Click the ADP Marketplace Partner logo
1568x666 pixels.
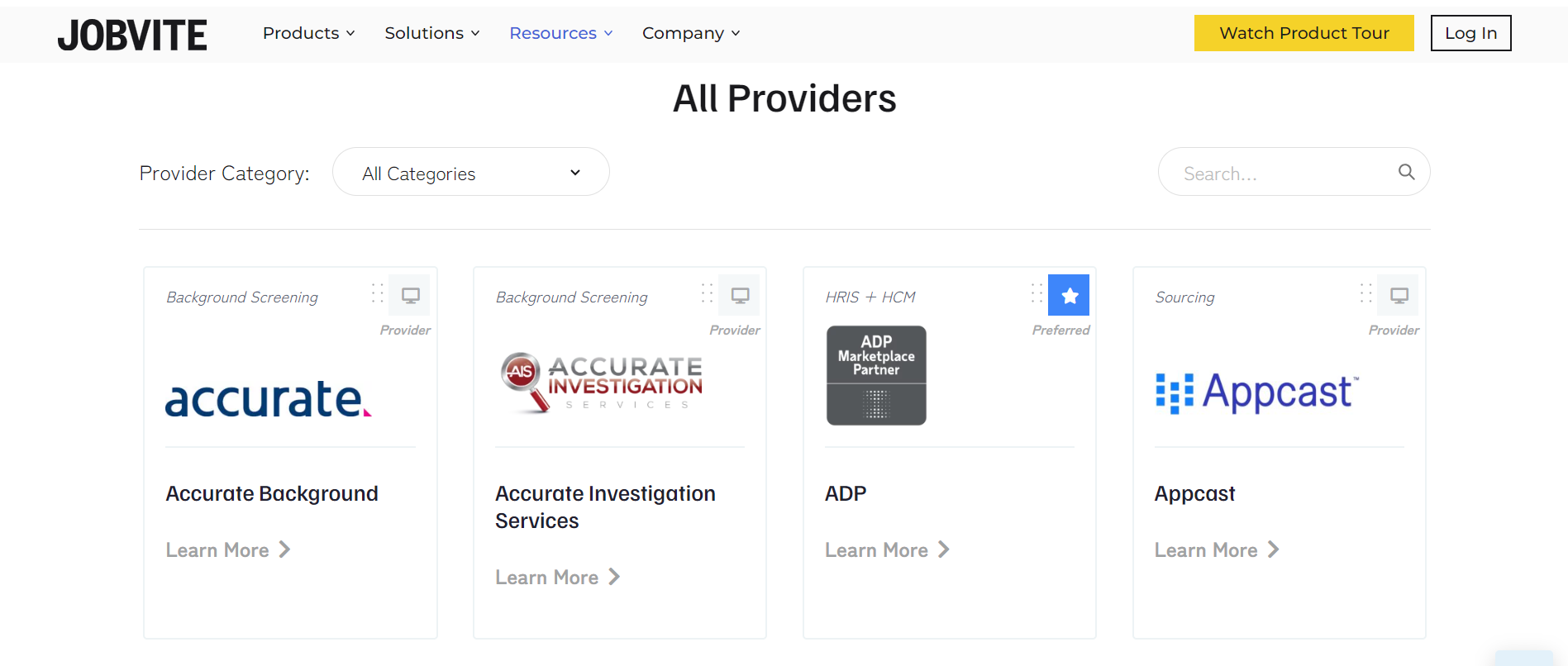coord(876,375)
